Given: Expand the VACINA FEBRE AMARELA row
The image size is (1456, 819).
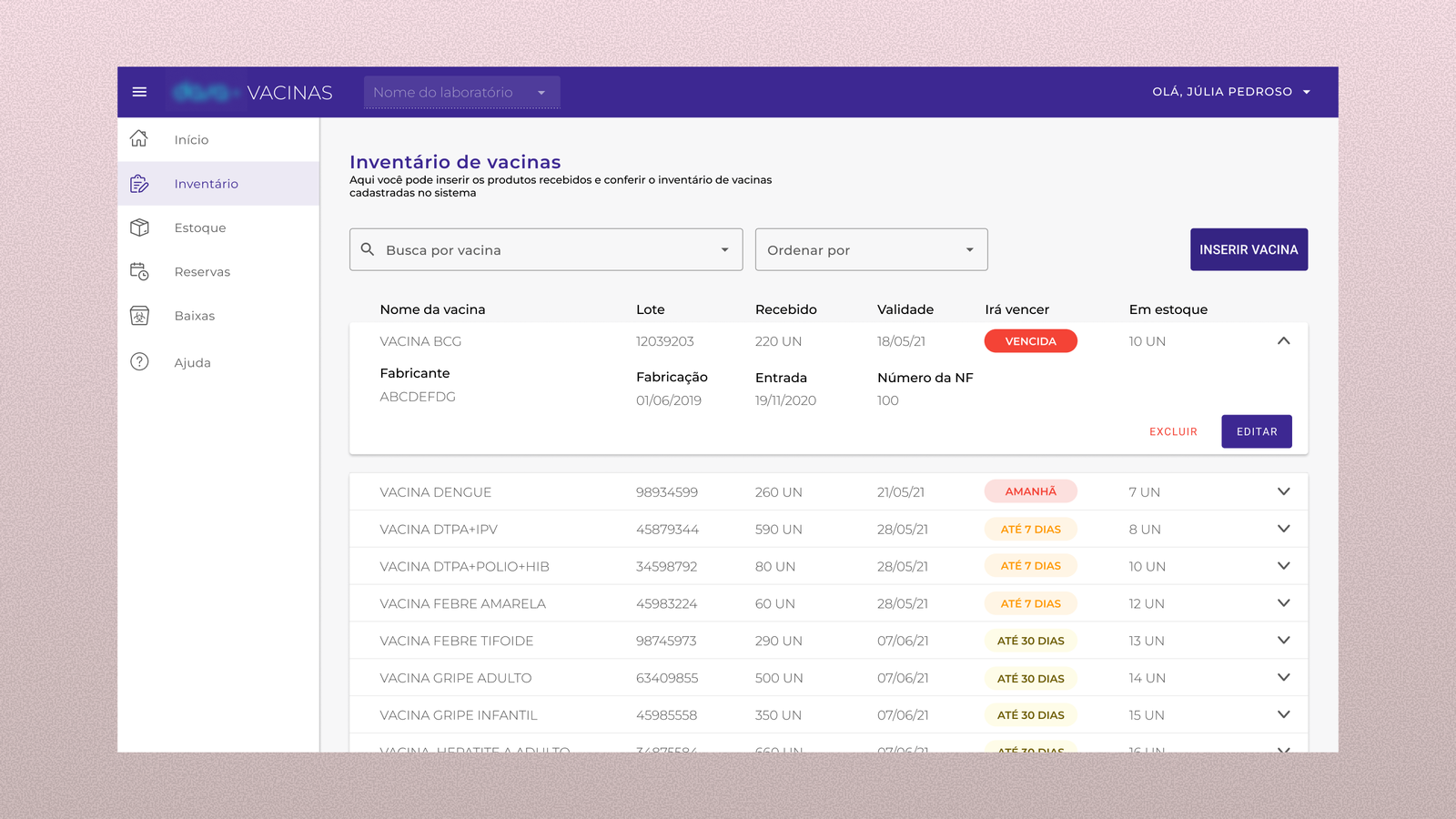Looking at the screenshot, I should tap(1284, 602).
